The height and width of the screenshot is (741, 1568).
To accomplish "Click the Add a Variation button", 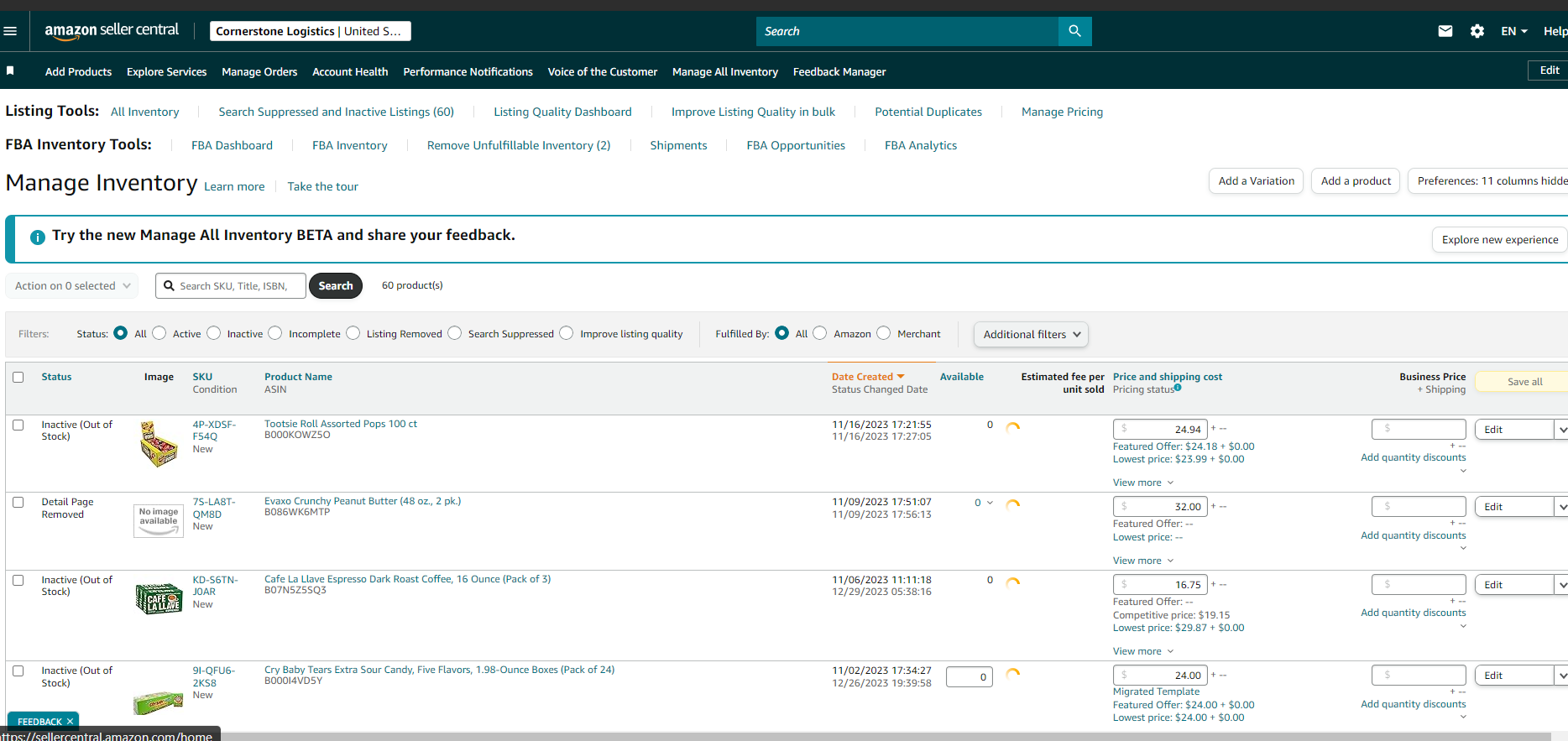I will coord(1256,180).
